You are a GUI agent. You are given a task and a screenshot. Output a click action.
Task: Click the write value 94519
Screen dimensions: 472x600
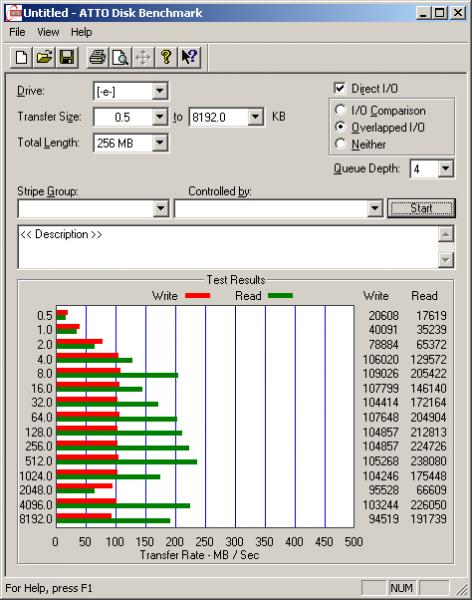pos(384,519)
